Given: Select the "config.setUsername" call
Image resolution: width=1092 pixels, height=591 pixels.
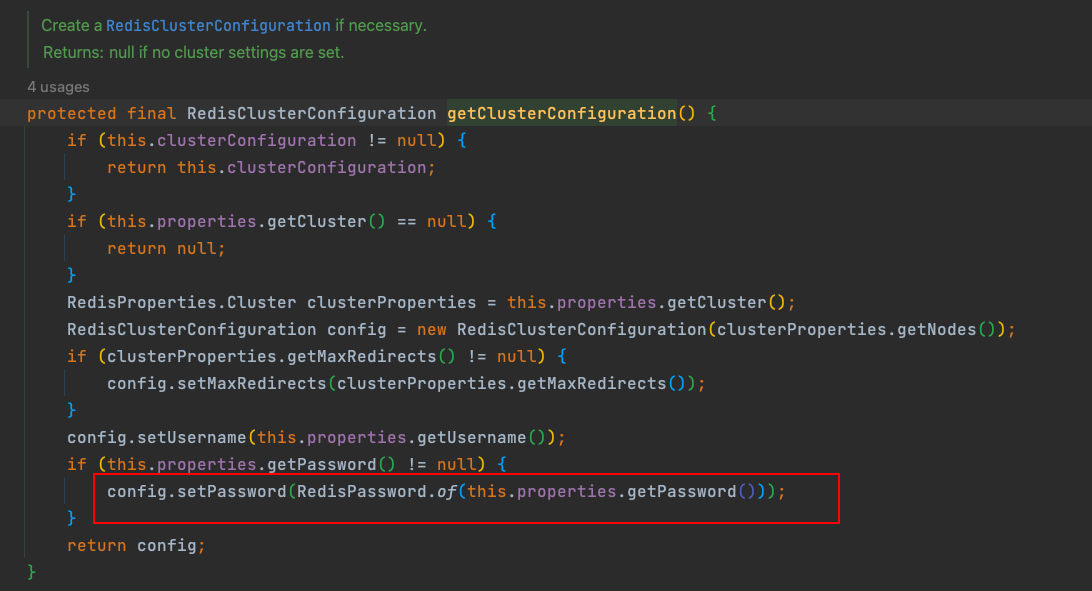Looking at the screenshot, I should (x=157, y=438).
